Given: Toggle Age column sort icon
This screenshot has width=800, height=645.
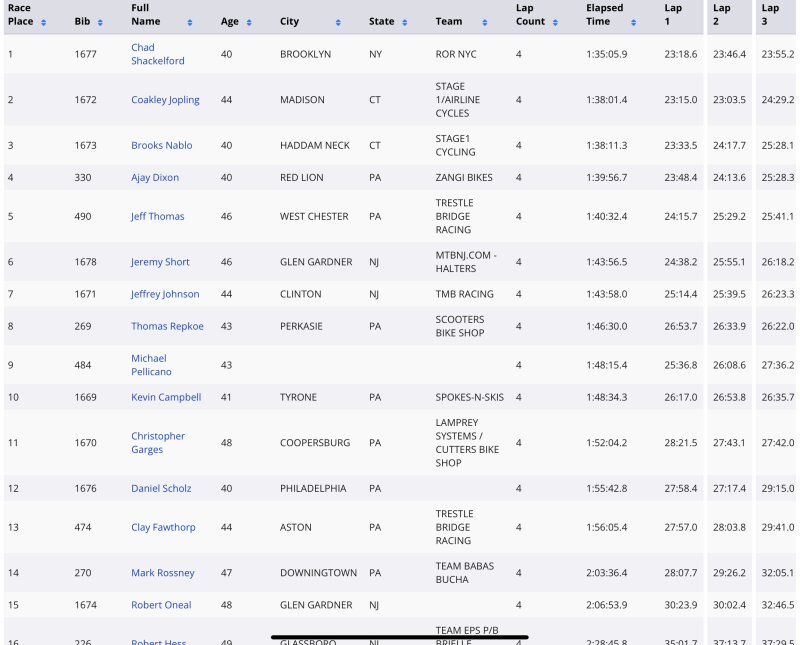Looking at the screenshot, I should (x=249, y=22).
